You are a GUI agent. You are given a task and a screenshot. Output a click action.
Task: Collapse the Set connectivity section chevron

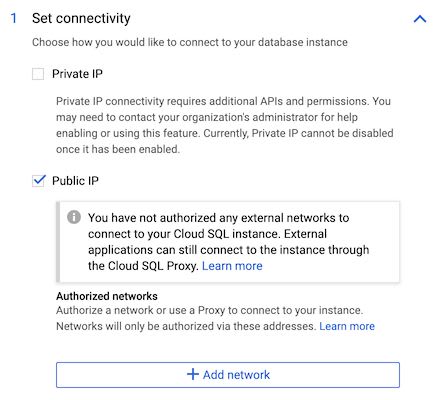coord(420,19)
